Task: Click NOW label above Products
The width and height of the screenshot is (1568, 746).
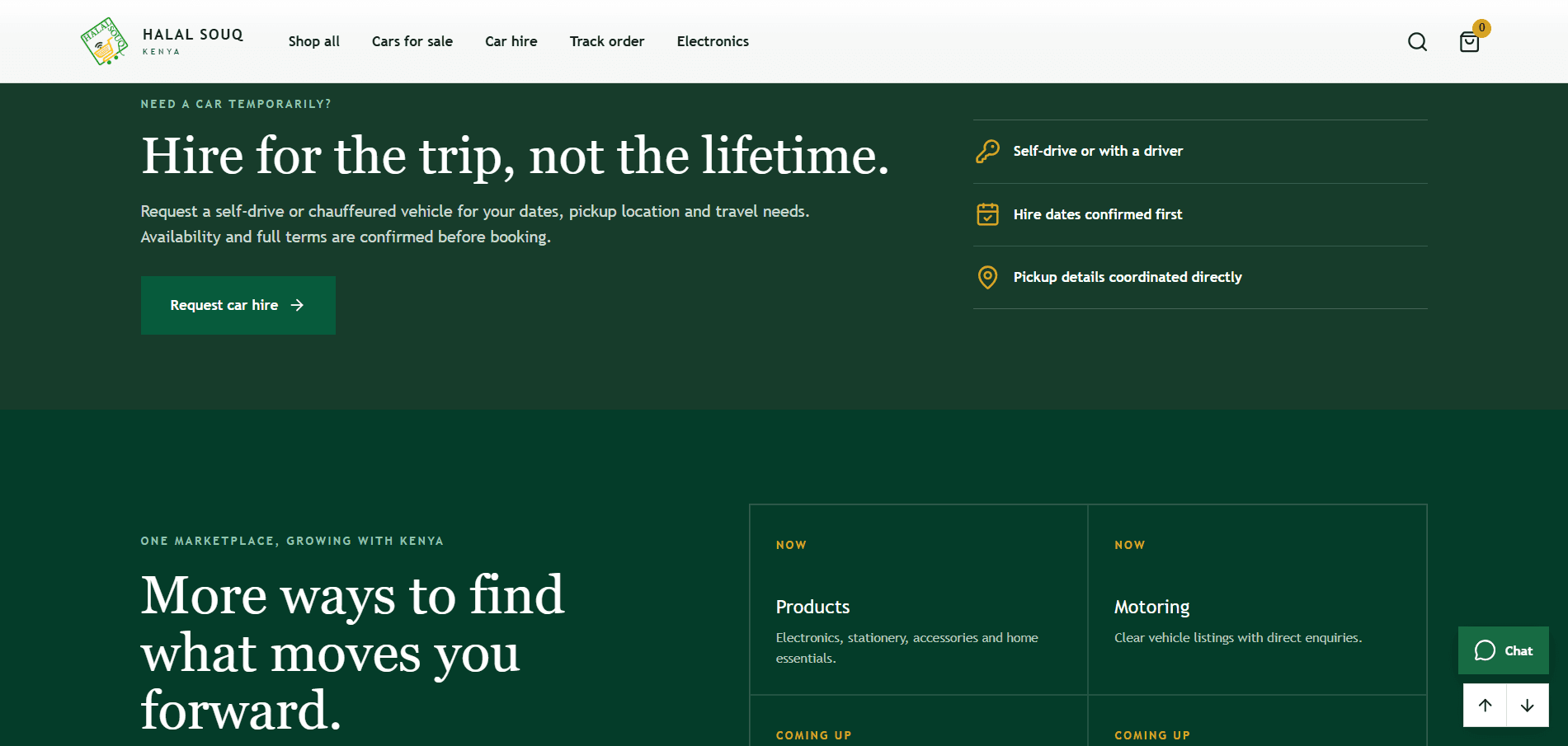Action: pos(791,545)
